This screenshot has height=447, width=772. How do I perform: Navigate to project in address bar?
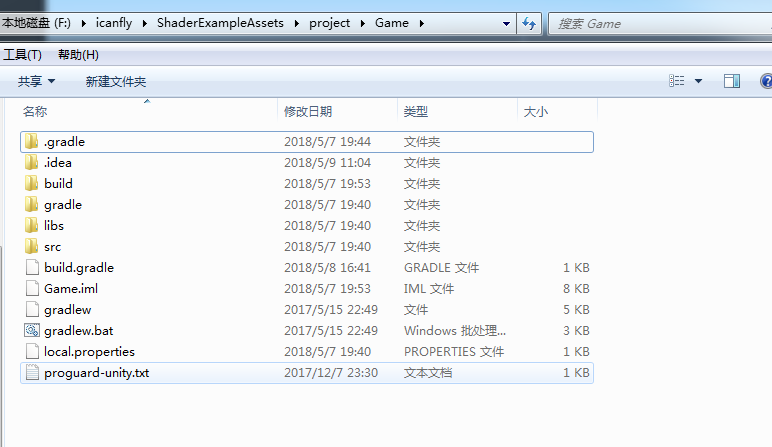tap(329, 23)
